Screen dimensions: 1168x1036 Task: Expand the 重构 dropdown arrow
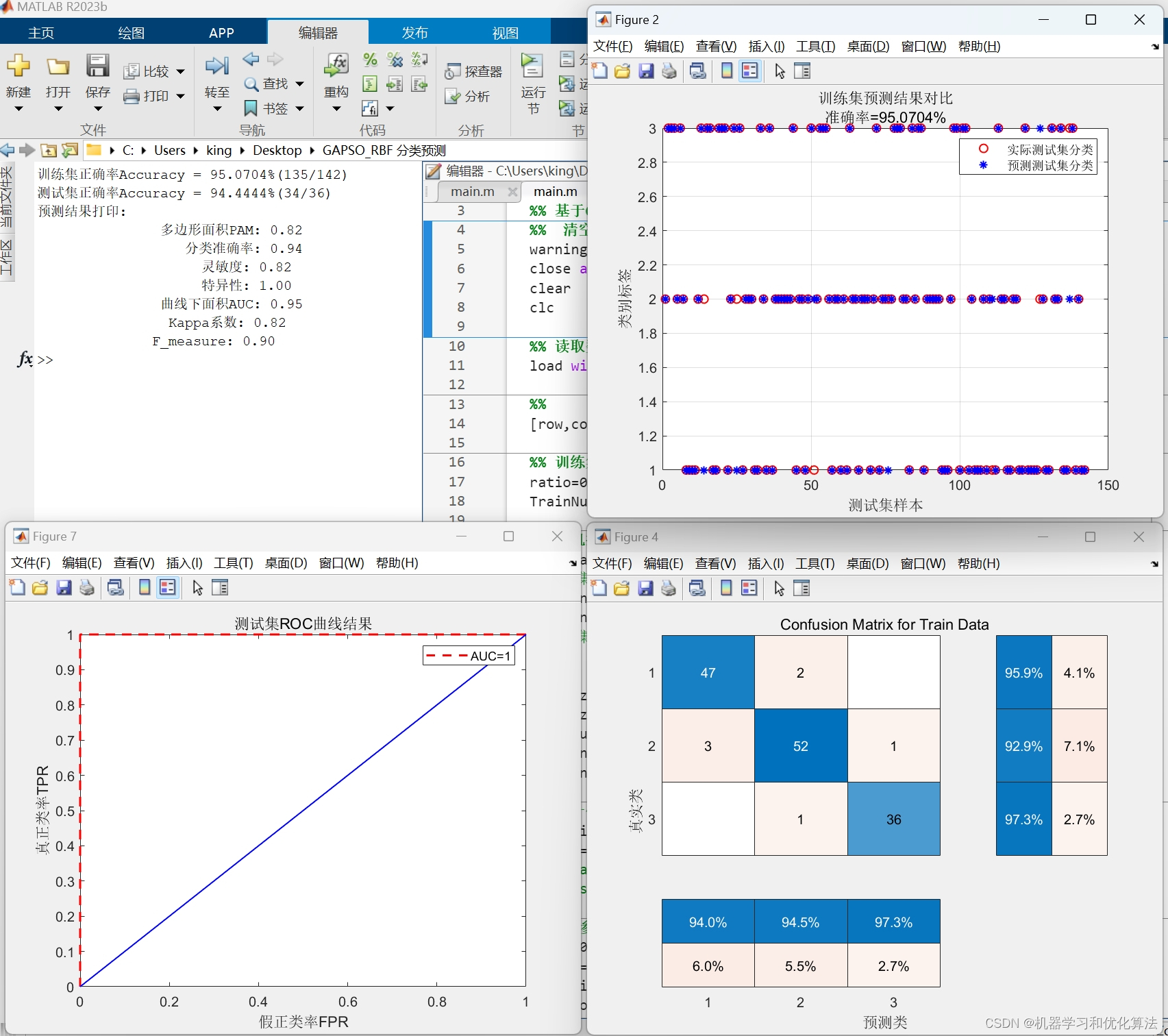click(336, 108)
